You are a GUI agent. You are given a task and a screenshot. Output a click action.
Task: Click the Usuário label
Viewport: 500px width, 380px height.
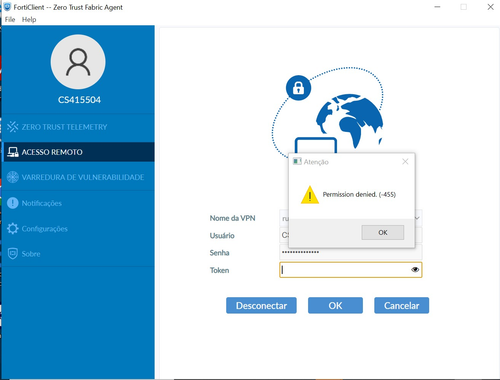click(x=222, y=235)
